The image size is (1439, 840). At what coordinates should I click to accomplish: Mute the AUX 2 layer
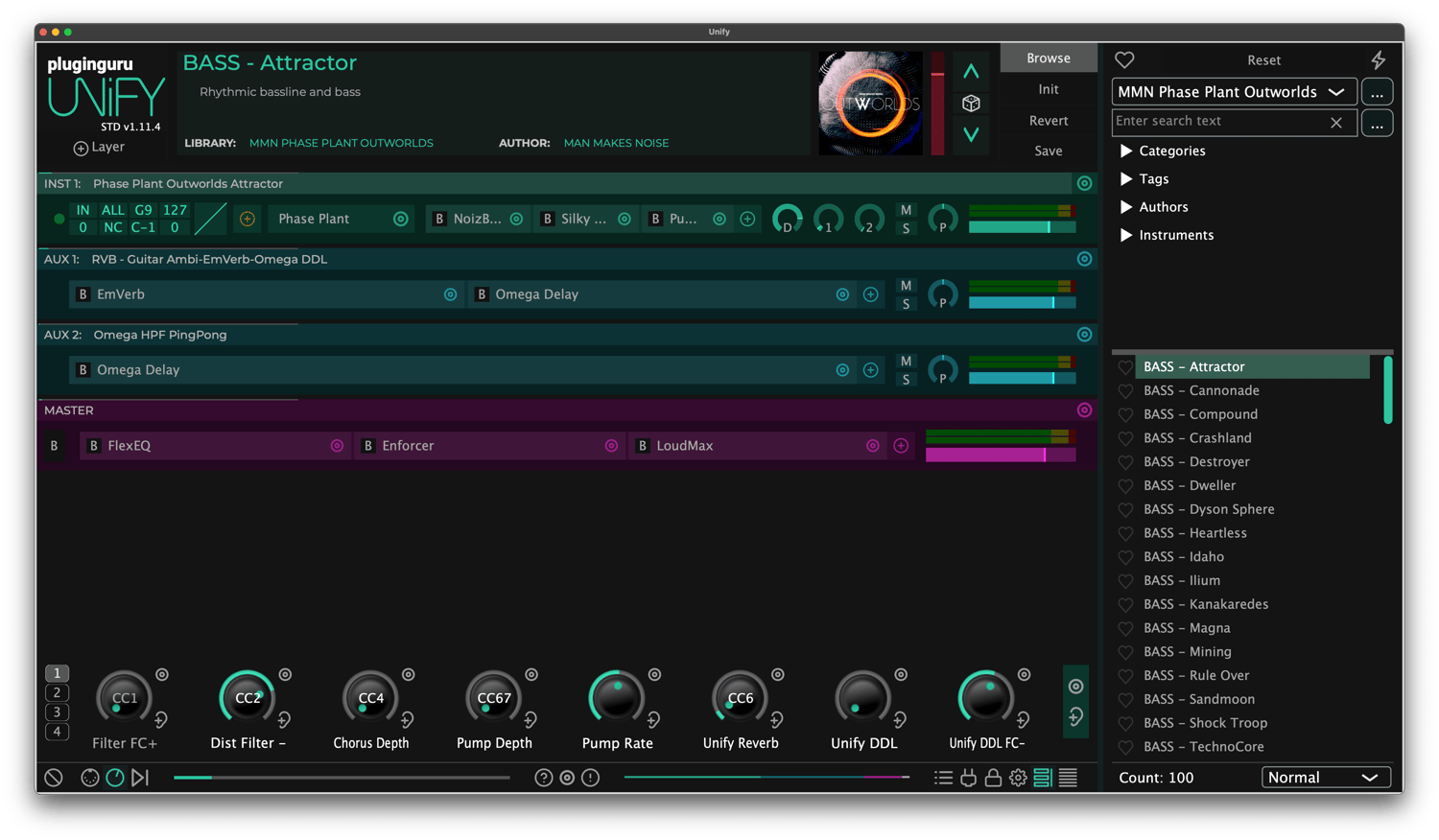(x=906, y=362)
